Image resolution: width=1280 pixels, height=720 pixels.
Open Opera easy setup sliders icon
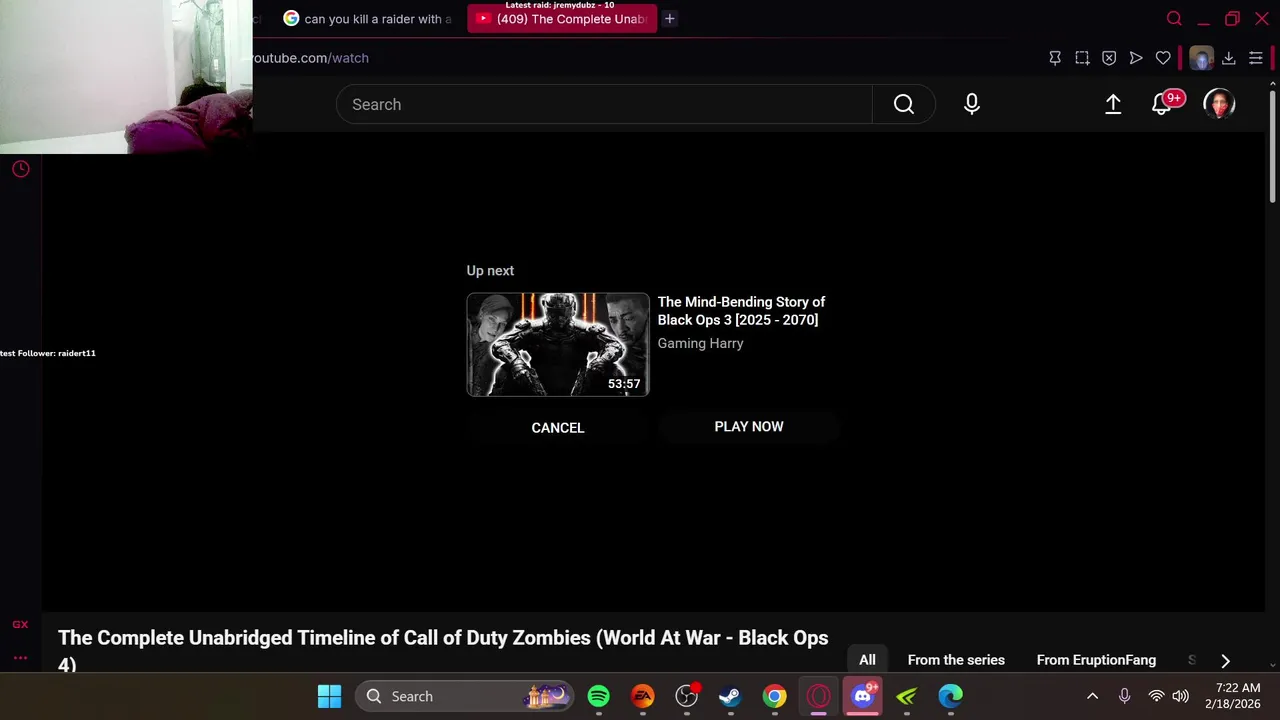pyautogui.click(x=1256, y=58)
